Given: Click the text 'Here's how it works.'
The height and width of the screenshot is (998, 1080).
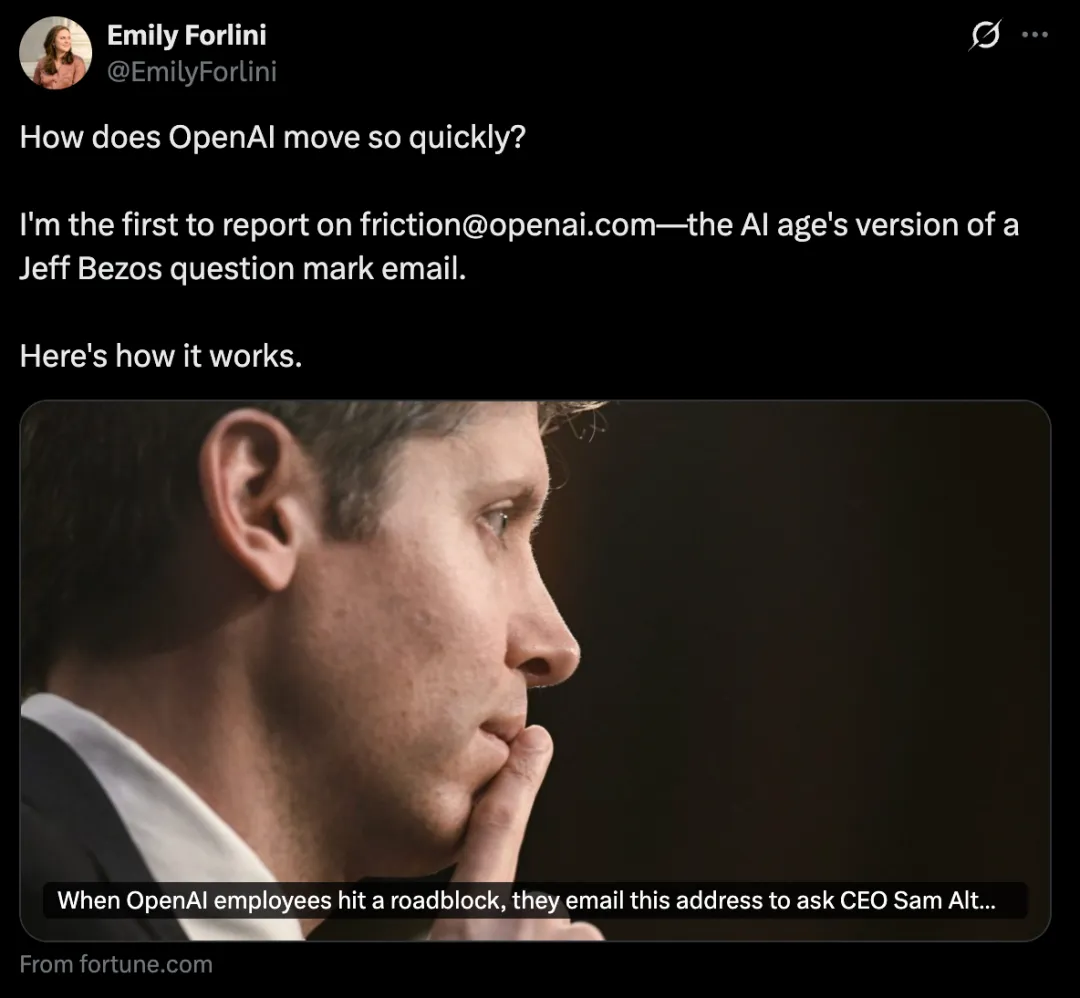Looking at the screenshot, I should pyautogui.click(x=161, y=356).
